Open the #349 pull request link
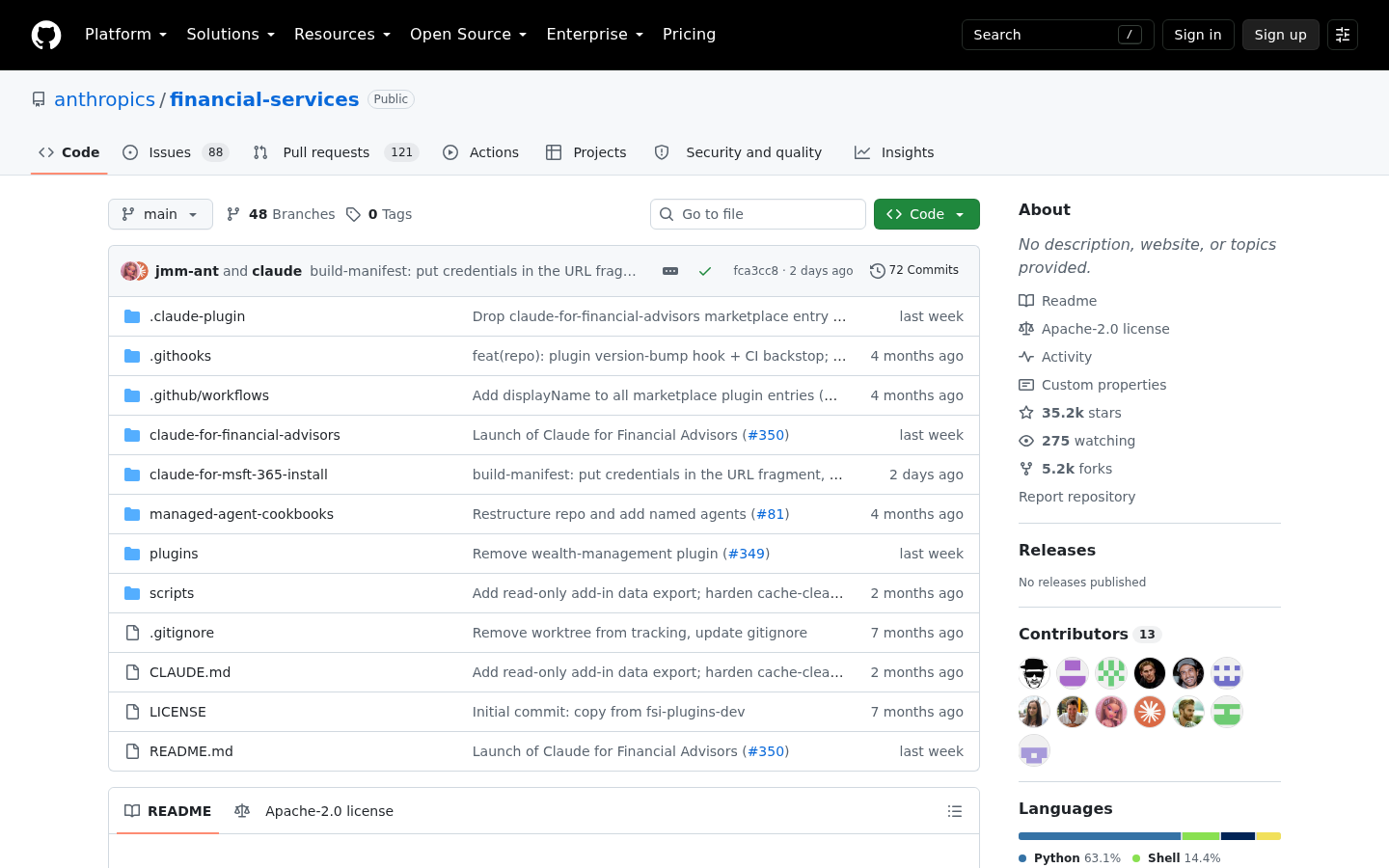The height and width of the screenshot is (868, 1389). [747, 554]
